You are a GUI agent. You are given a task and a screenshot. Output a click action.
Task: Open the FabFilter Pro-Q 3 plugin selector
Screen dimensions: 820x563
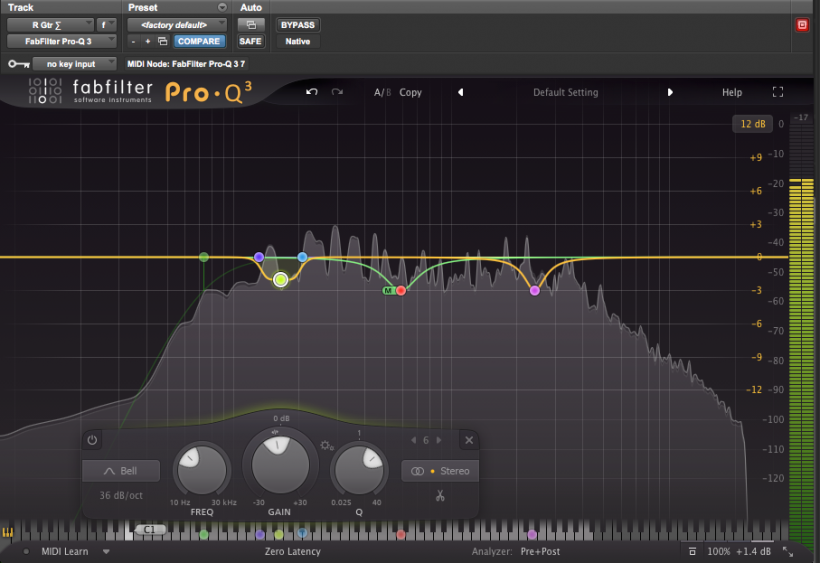tap(61, 41)
